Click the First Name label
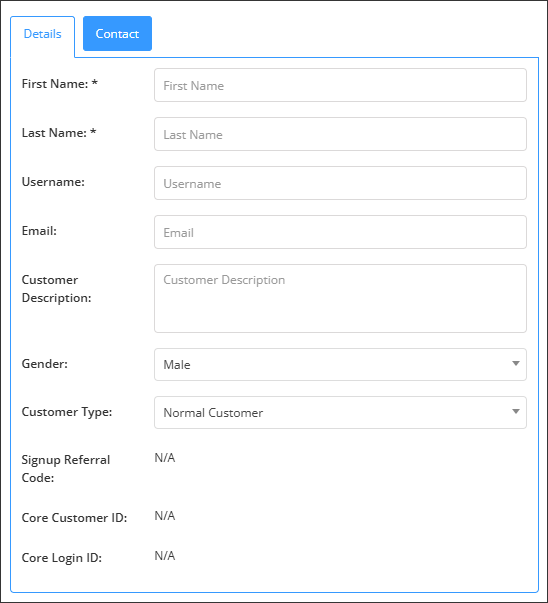The width and height of the screenshot is (548, 603). (60, 84)
